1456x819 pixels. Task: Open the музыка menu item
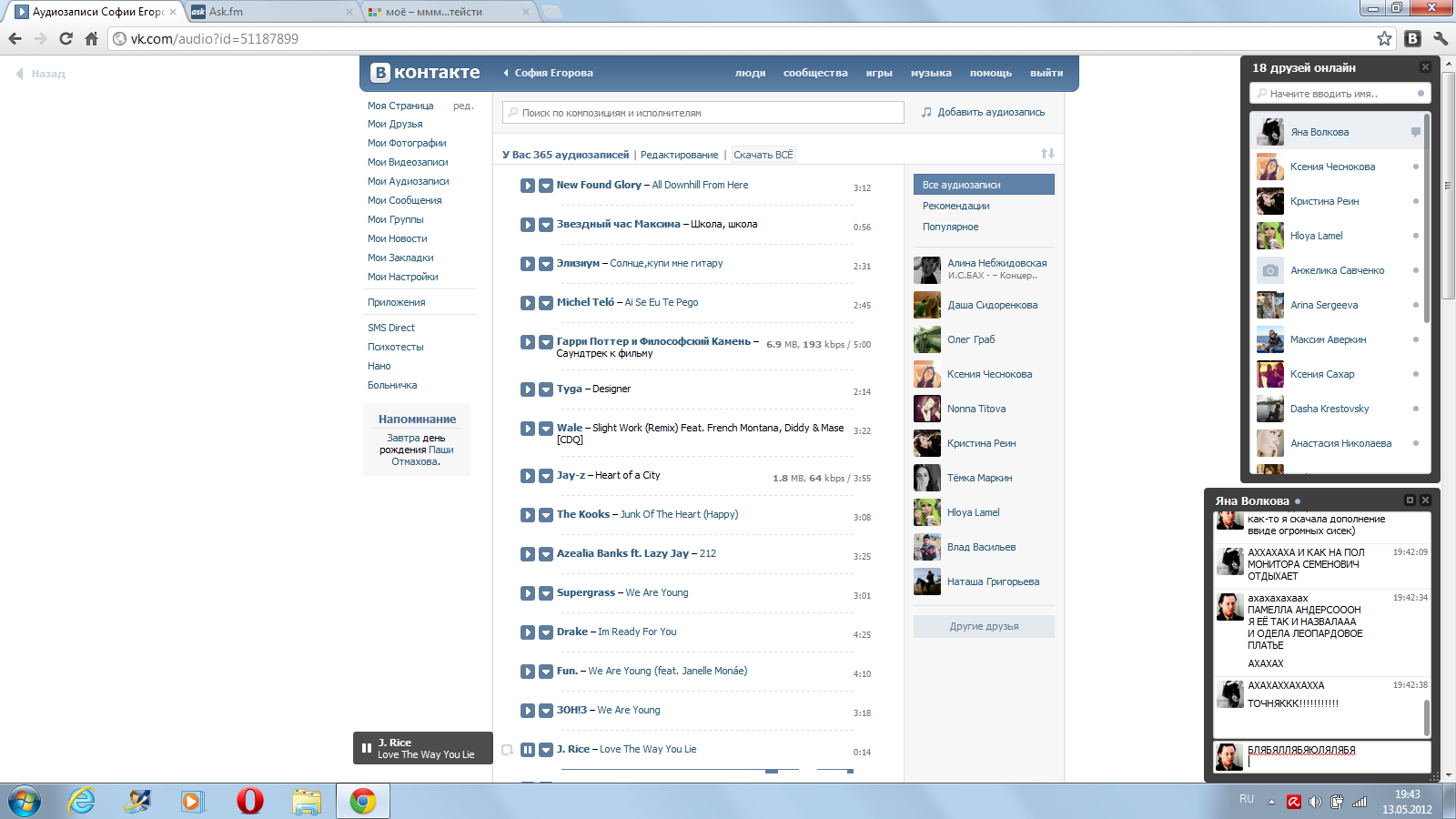(931, 73)
